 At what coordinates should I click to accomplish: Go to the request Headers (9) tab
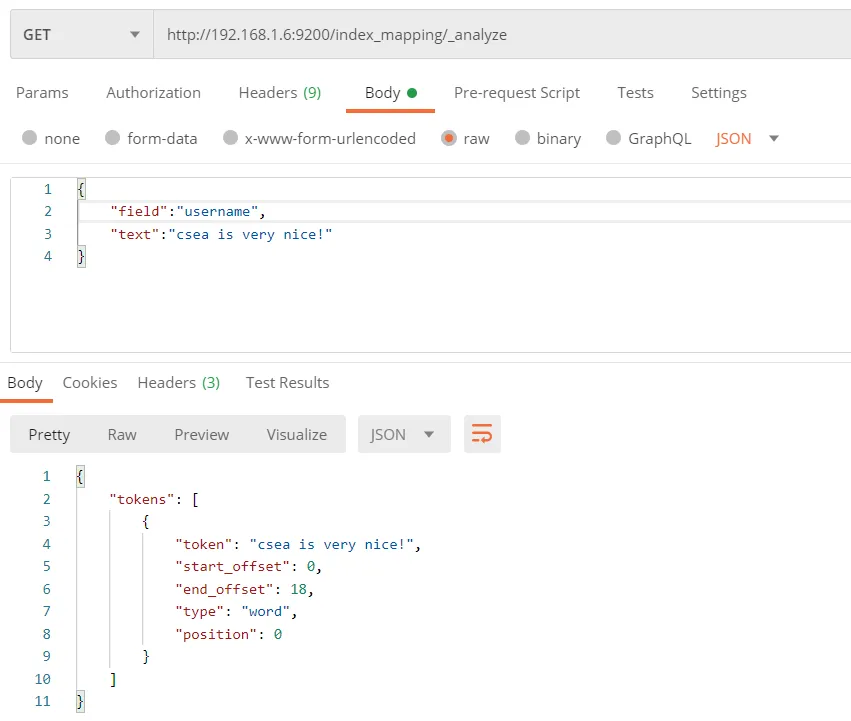point(279,92)
